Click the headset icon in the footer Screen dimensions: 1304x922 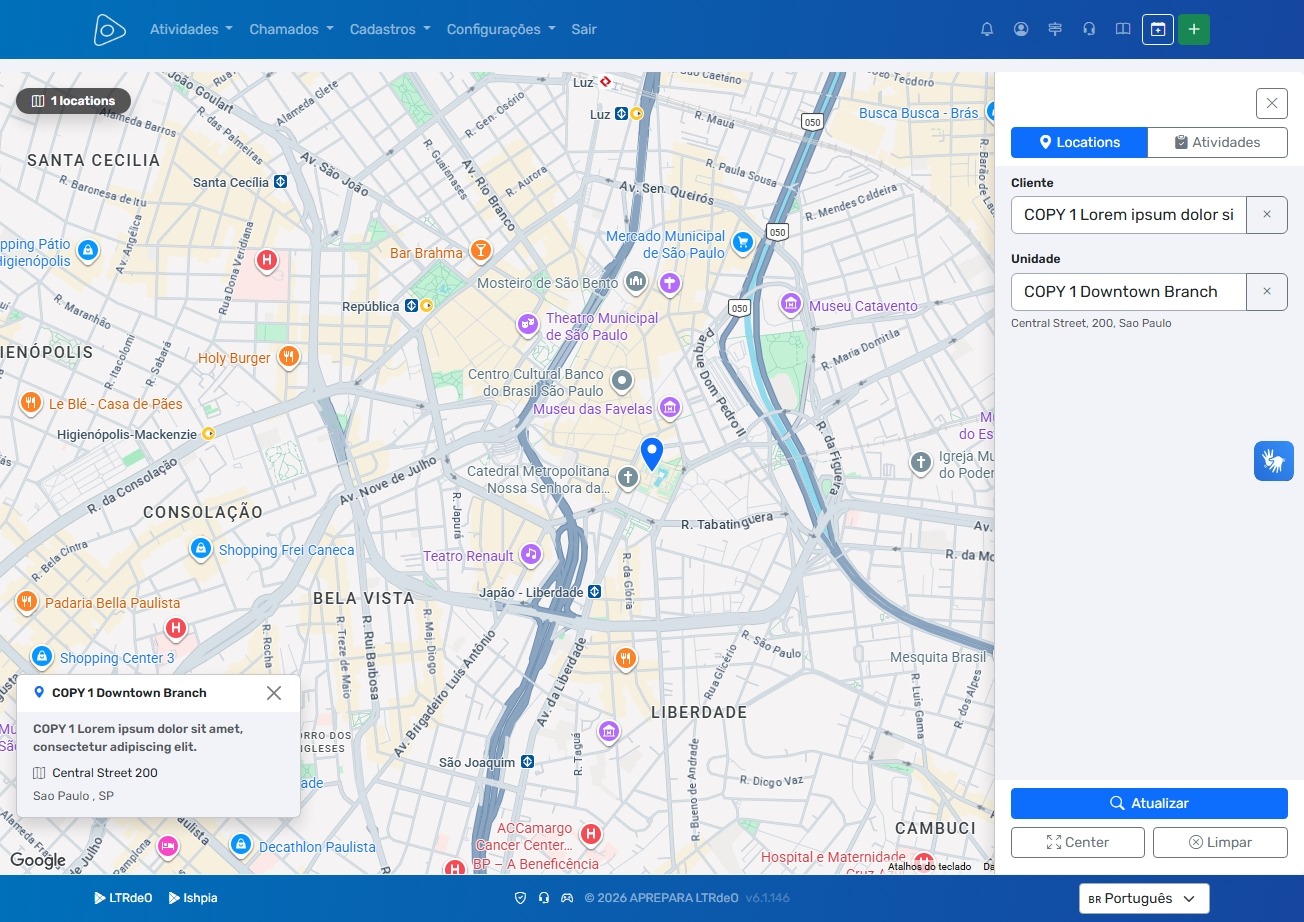tap(544, 898)
